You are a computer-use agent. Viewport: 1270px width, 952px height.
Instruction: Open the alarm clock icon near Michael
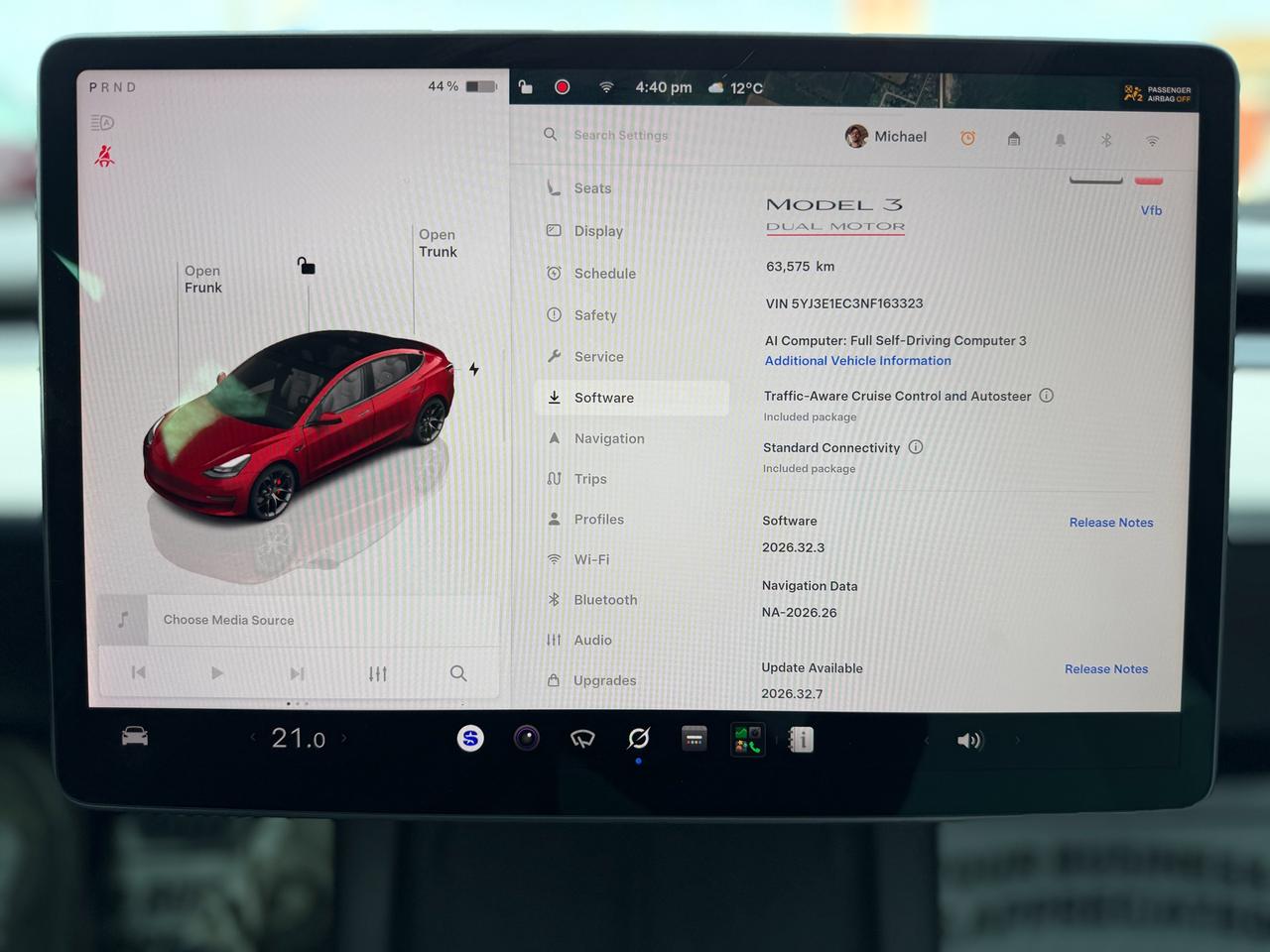click(967, 139)
